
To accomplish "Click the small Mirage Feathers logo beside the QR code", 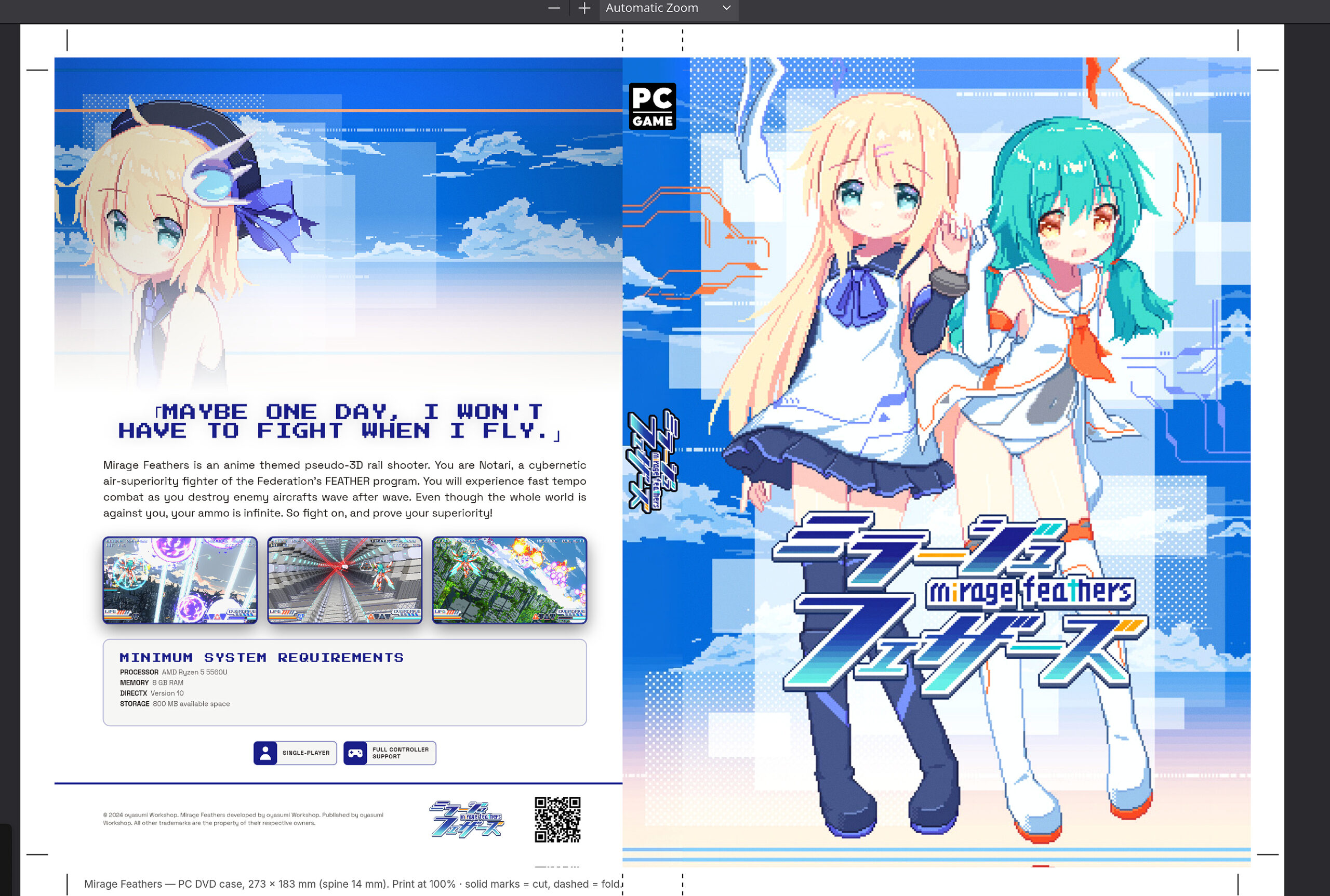I will (467, 819).
